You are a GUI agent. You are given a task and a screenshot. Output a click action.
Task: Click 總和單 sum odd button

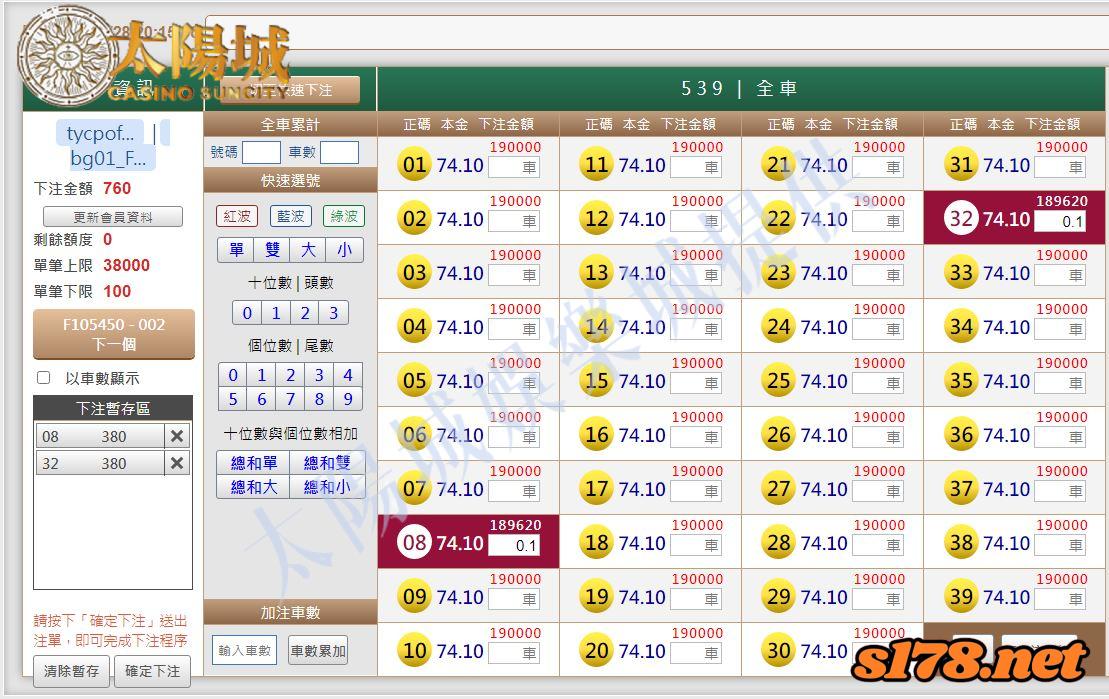pos(254,463)
